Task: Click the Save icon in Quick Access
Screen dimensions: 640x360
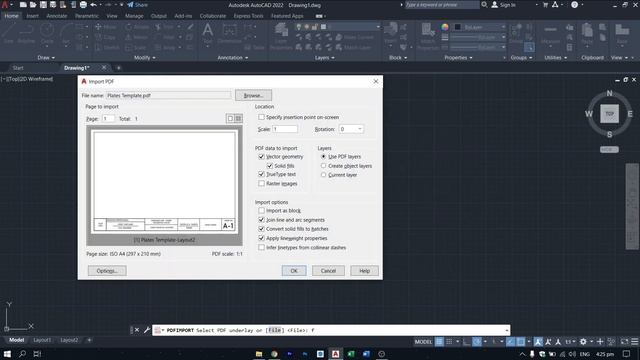Action: 43,5
